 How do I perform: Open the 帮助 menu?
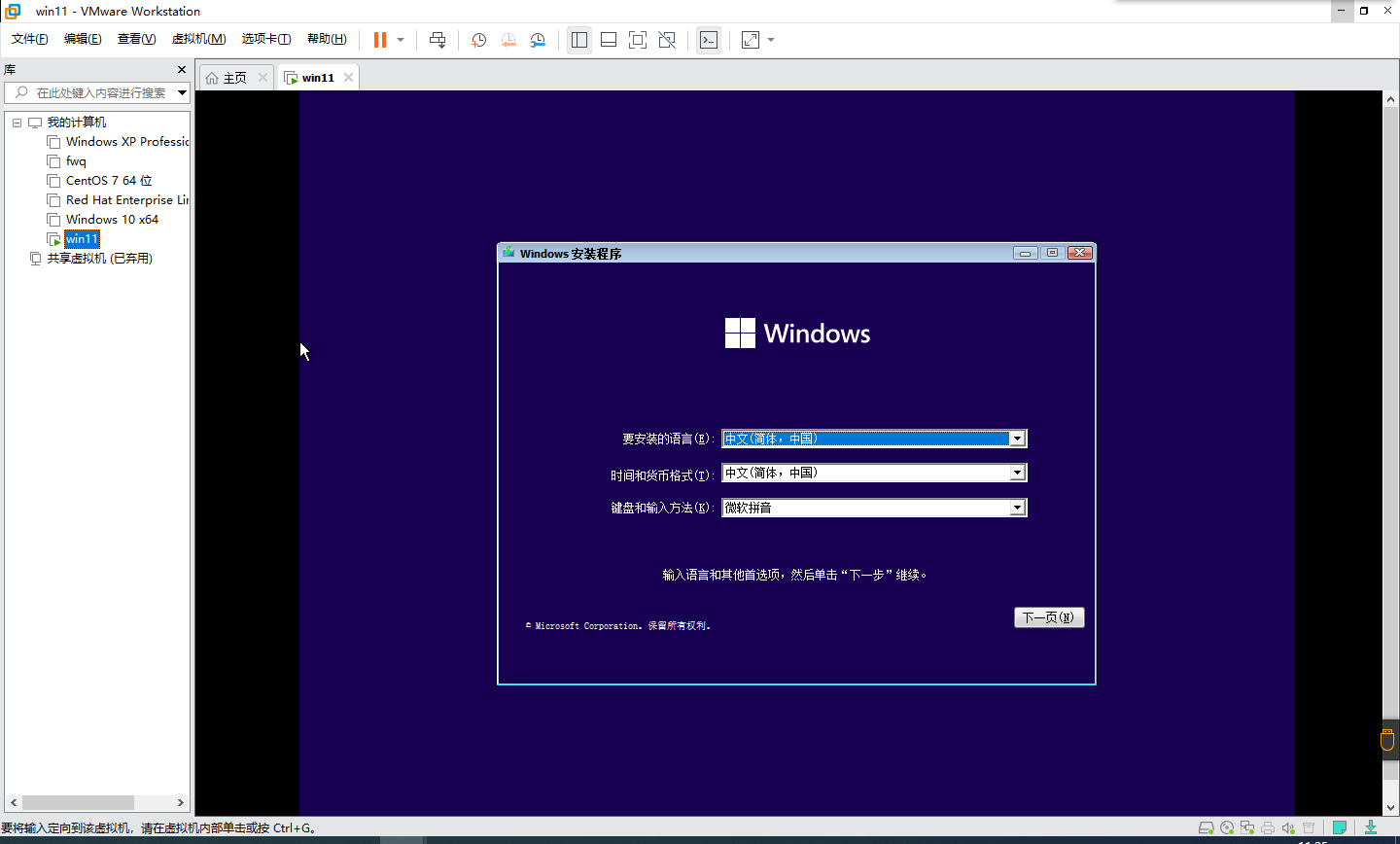click(x=327, y=39)
